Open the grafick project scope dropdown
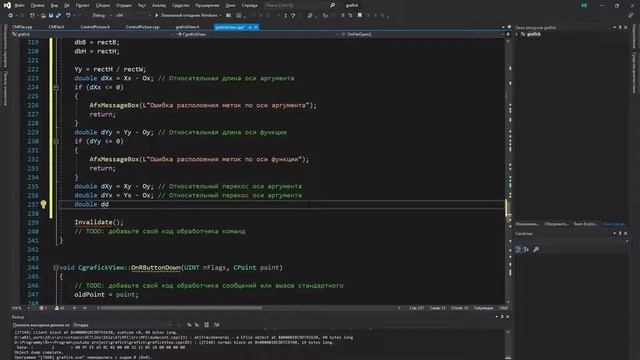This screenshot has width=640, height=360. [93, 35]
